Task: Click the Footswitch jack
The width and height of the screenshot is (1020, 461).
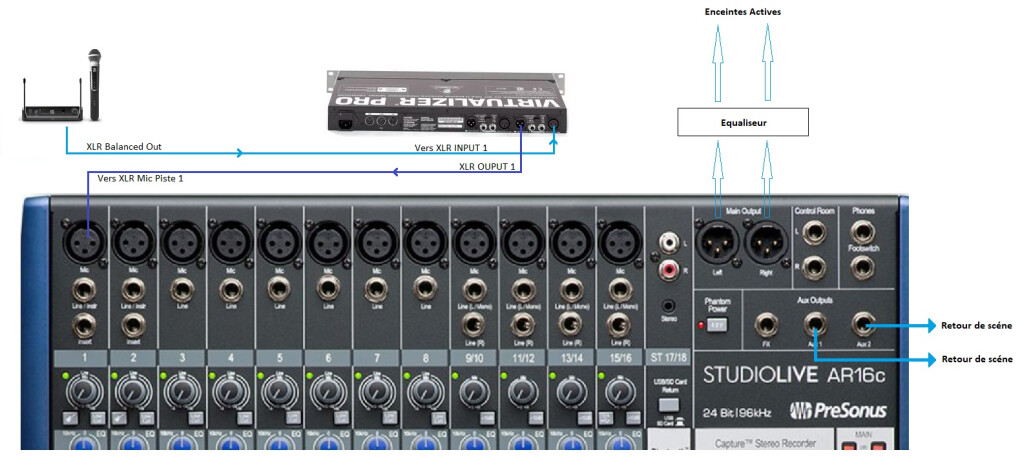Action: point(863,267)
